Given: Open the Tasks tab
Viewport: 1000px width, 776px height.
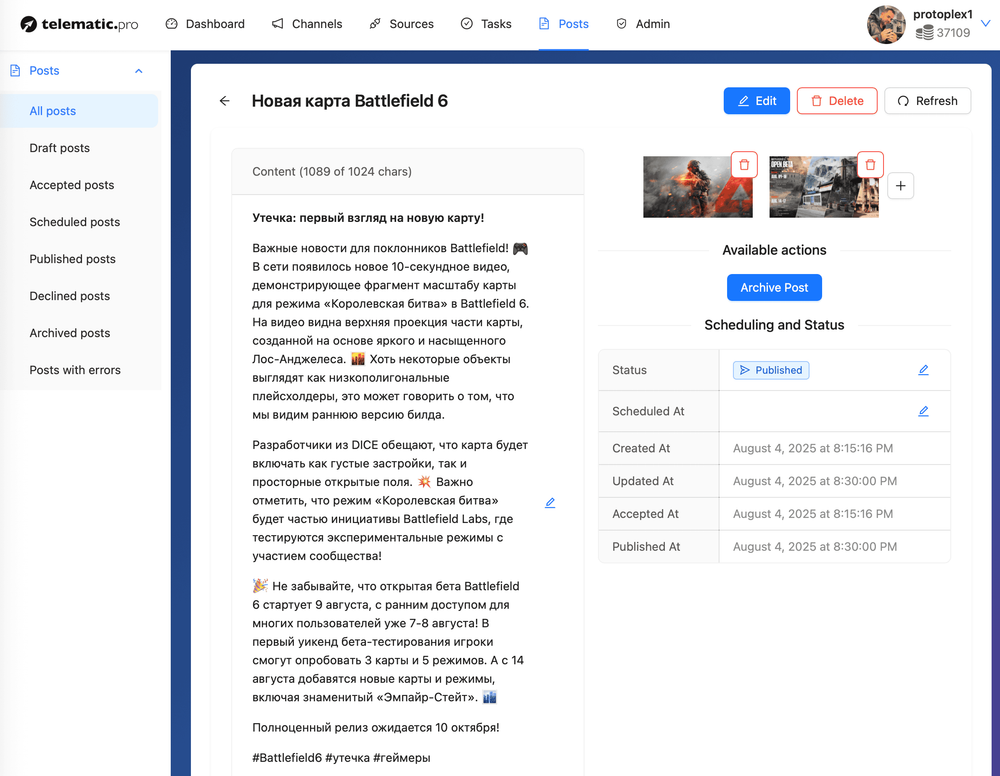Looking at the screenshot, I should (x=486, y=24).
